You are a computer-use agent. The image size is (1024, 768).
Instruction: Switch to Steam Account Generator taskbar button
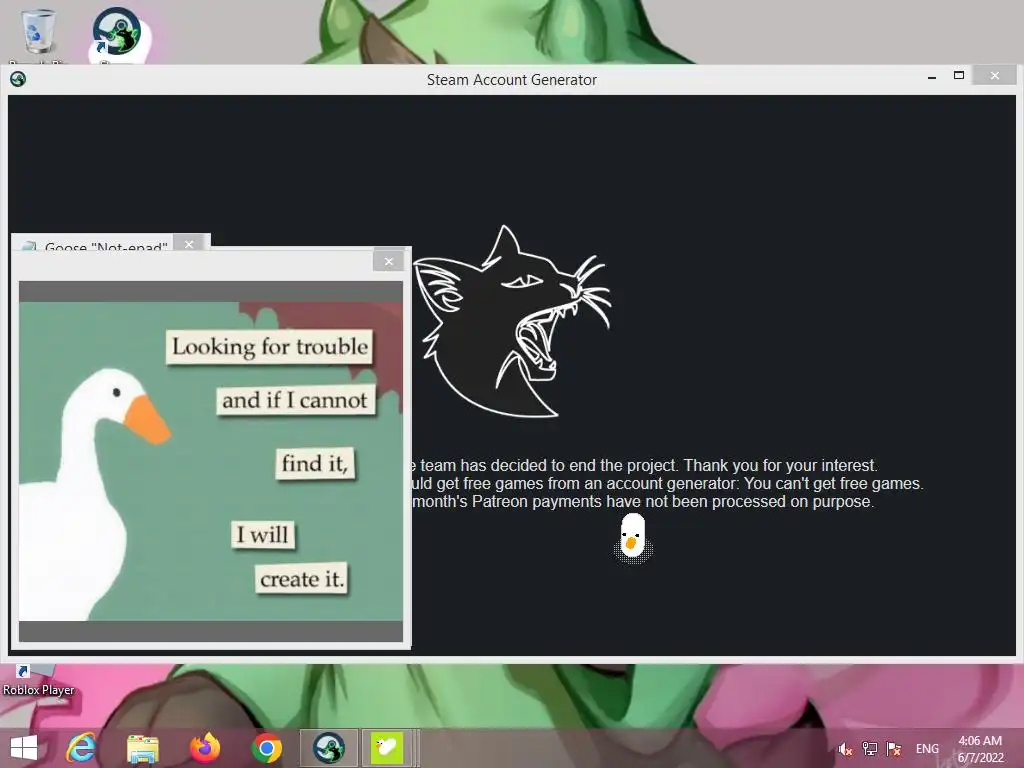328,748
